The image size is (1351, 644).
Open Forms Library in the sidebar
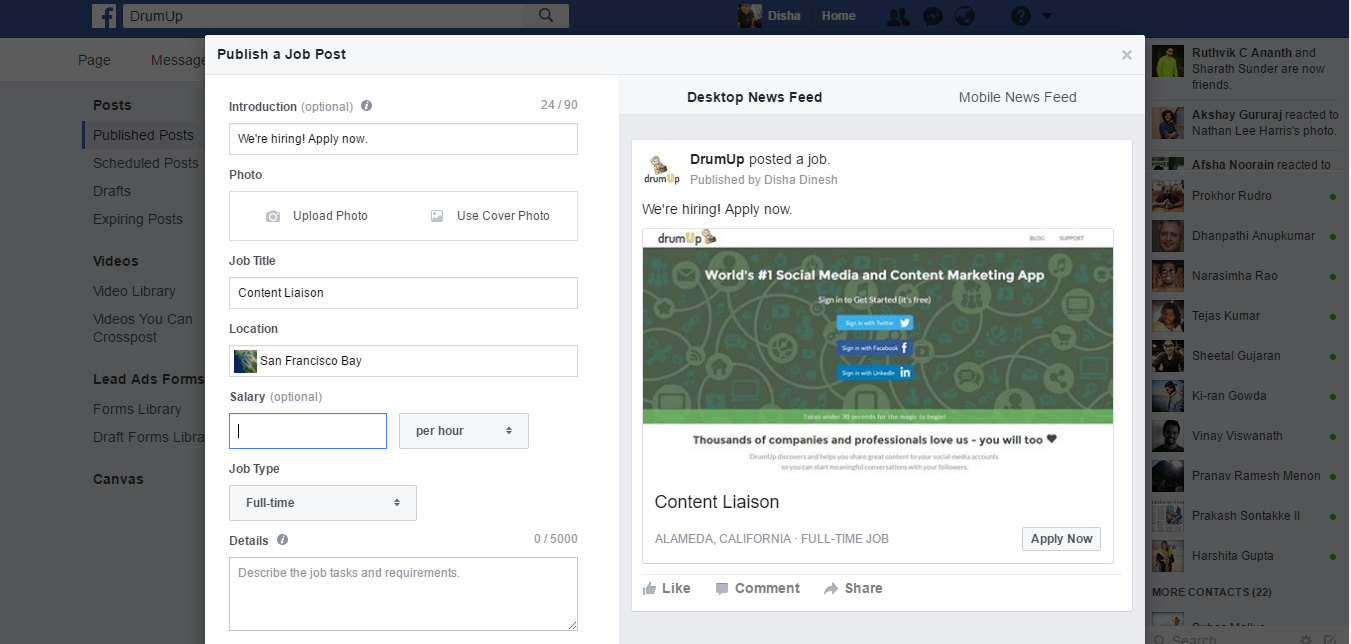137,409
